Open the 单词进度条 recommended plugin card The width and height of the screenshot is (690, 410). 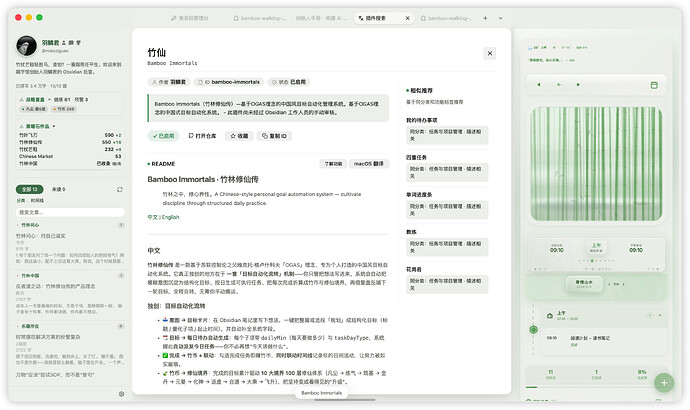pos(447,205)
